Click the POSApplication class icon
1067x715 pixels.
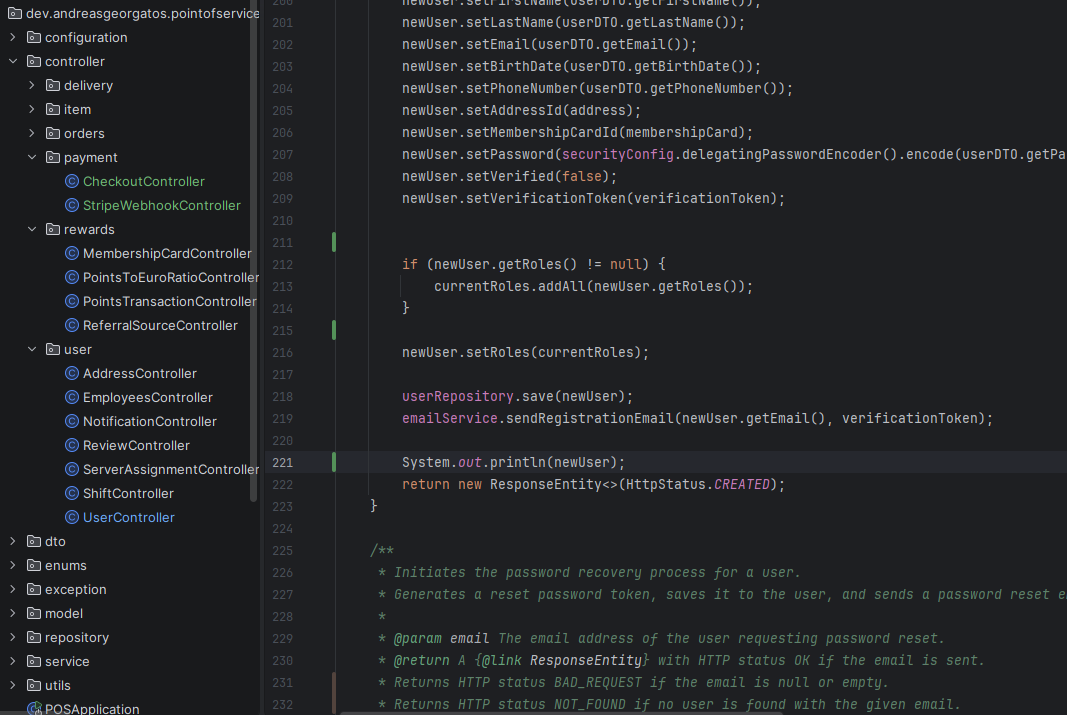pyautogui.click(x=34, y=709)
